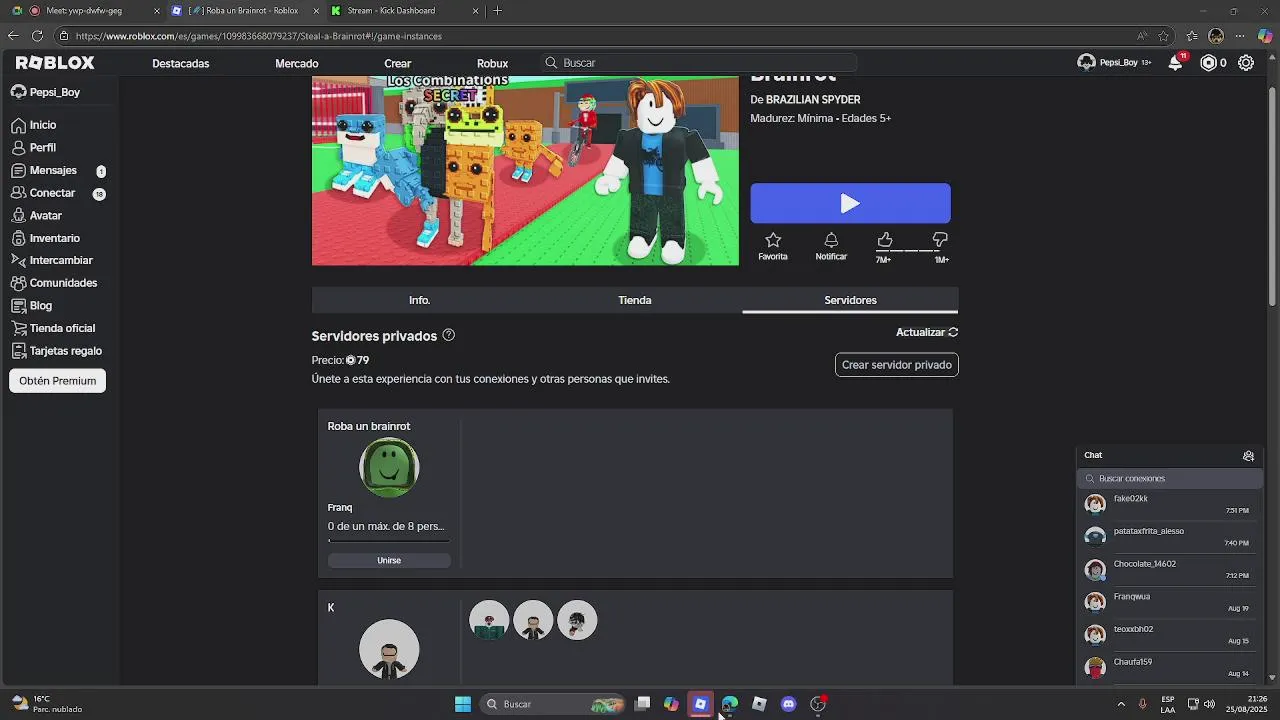Open Crear in the top navigation
1280x720 pixels.
pyautogui.click(x=398, y=63)
